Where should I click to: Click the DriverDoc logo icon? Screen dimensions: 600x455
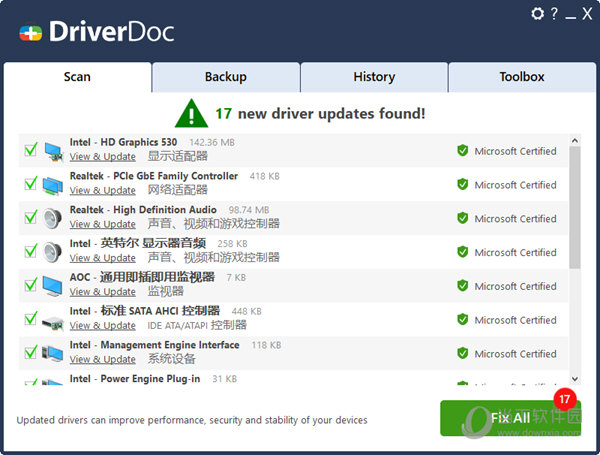pyautogui.click(x=31, y=33)
